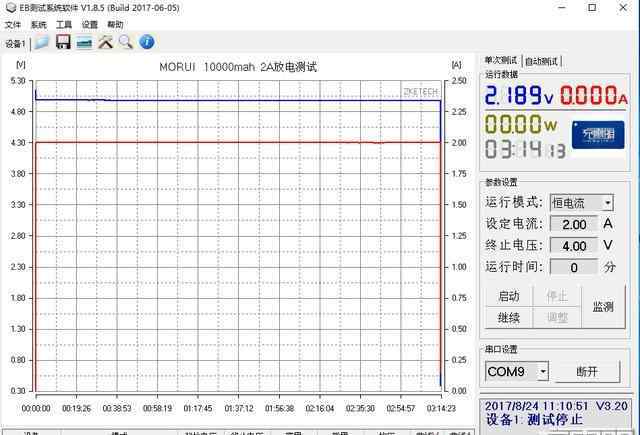Click the 00:00:00 time axis label
Viewport: 640px width, 435px height.
tap(36, 408)
